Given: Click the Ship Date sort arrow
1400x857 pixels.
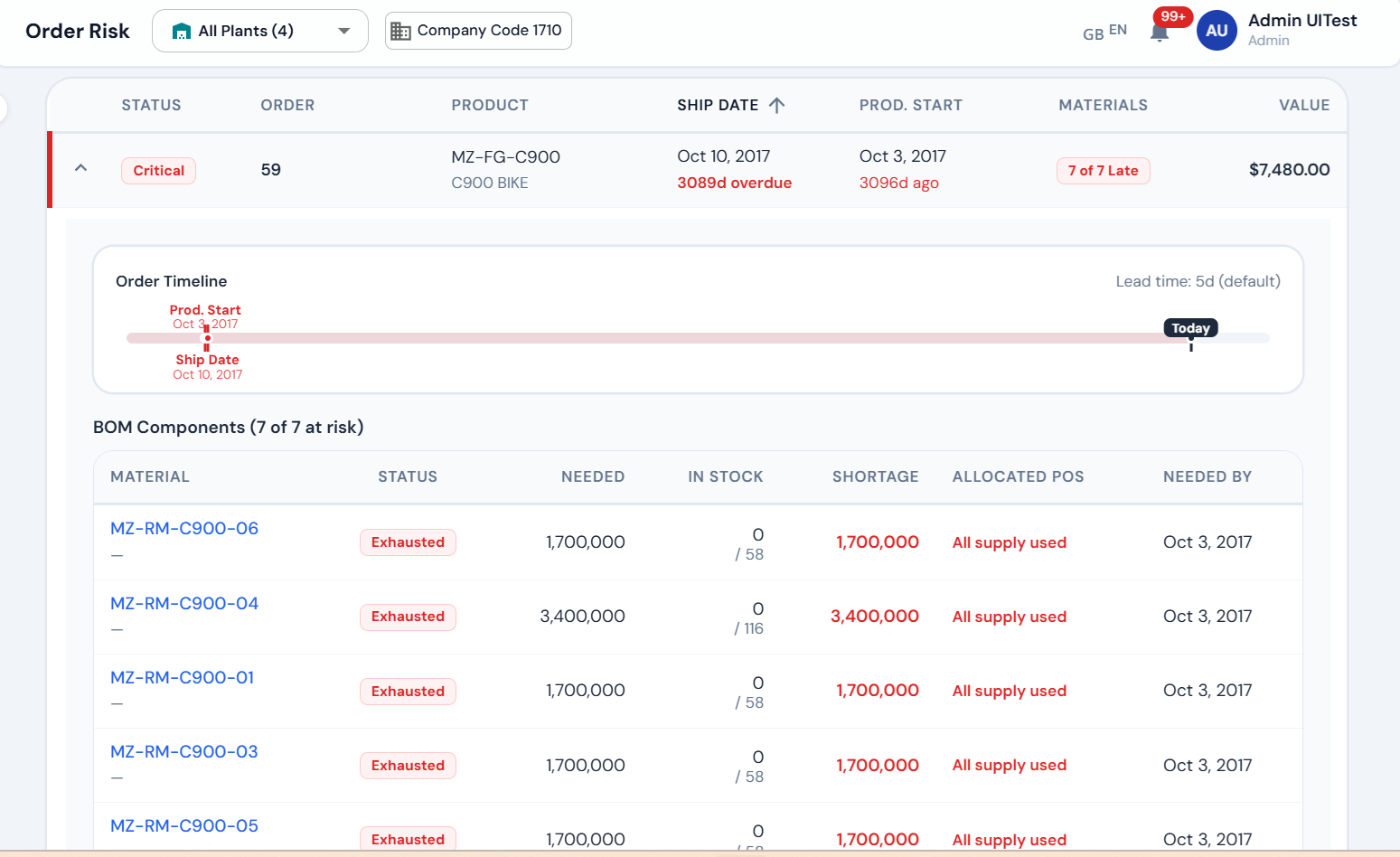Looking at the screenshot, I should [x=776, y=105].
